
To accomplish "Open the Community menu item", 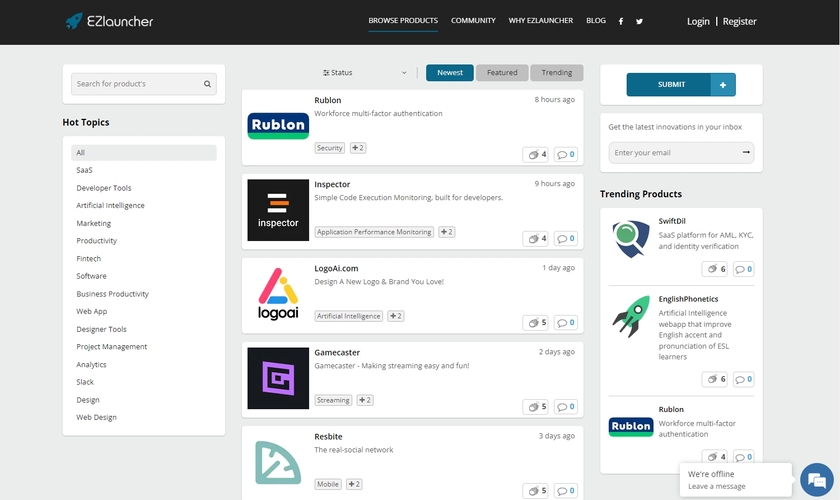I will (x=473, y=20).
